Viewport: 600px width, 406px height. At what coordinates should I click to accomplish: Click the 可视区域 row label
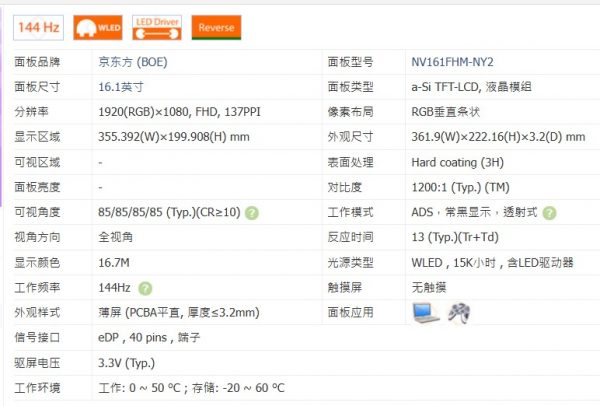[37, 162]
